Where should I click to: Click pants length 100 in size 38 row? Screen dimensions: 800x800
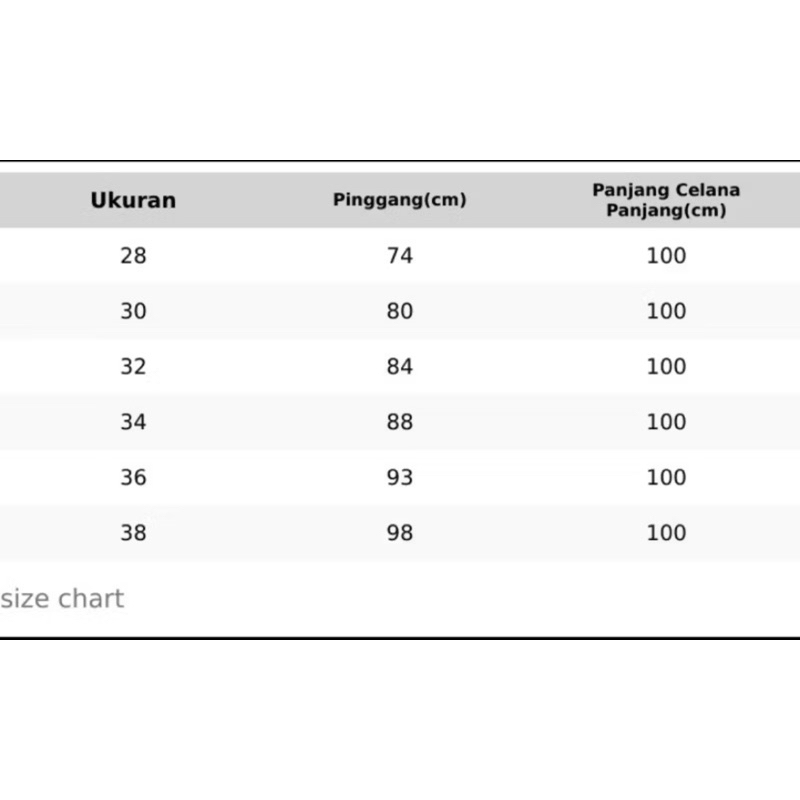pyautogui.click(x=666, y=533)
